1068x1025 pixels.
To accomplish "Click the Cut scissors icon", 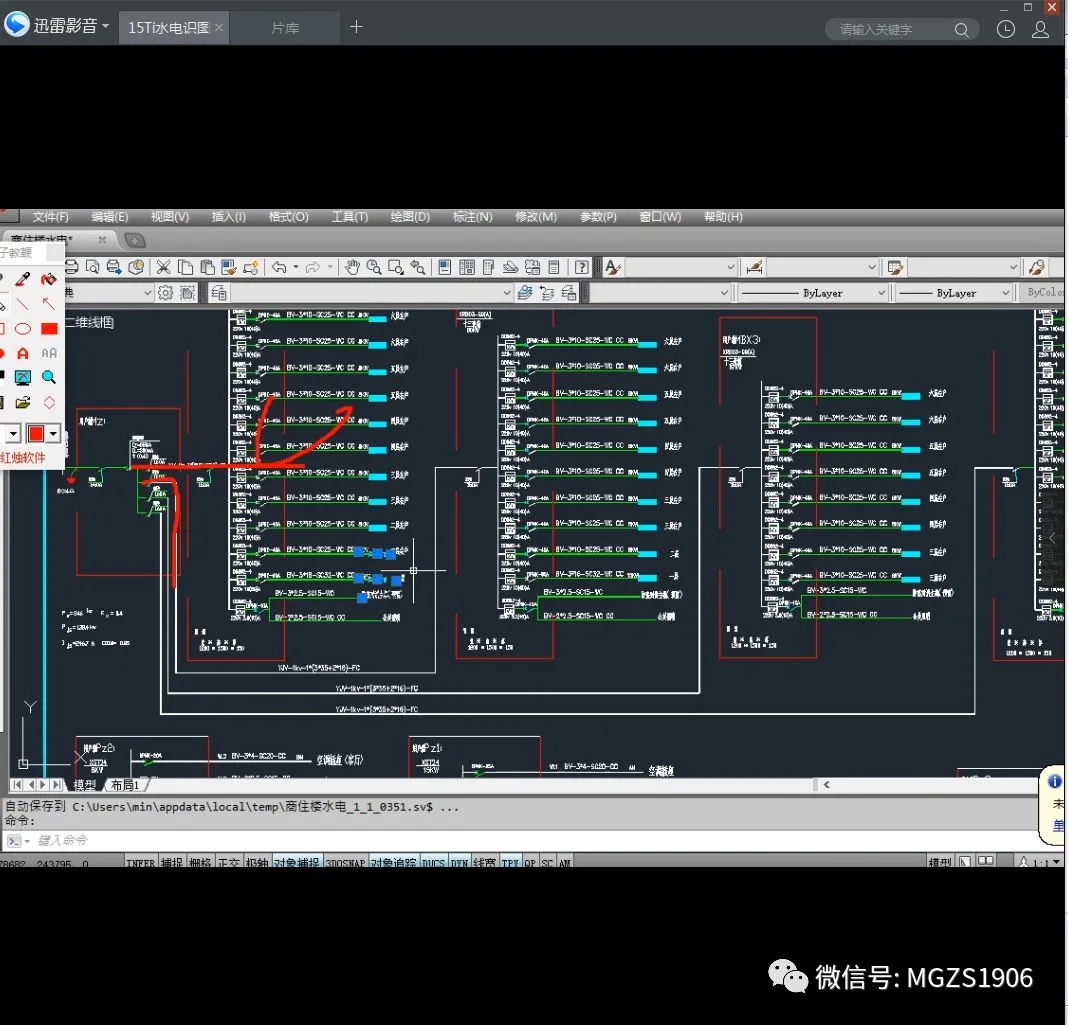I will click(163, 267).
